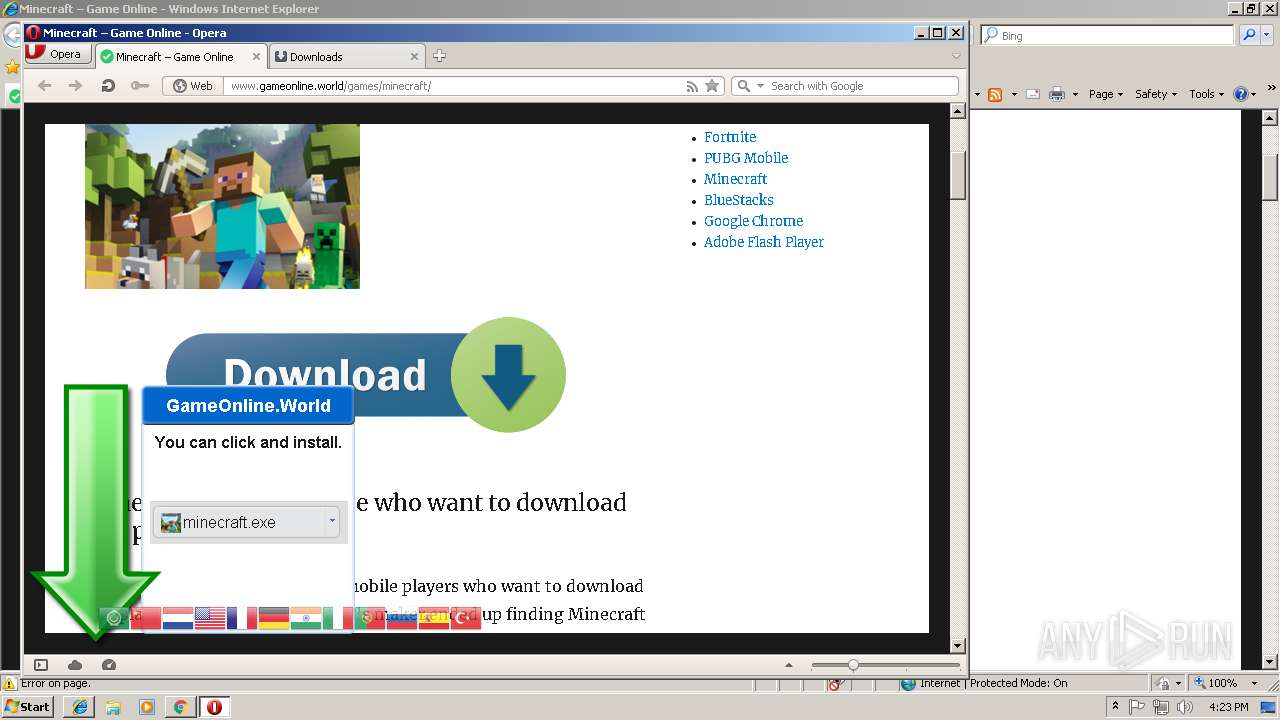Image resolution: width=1280 pixels, height=720 pixels.
Task: Click the Opera password wand key icon
Action: [x=139, y=86]
